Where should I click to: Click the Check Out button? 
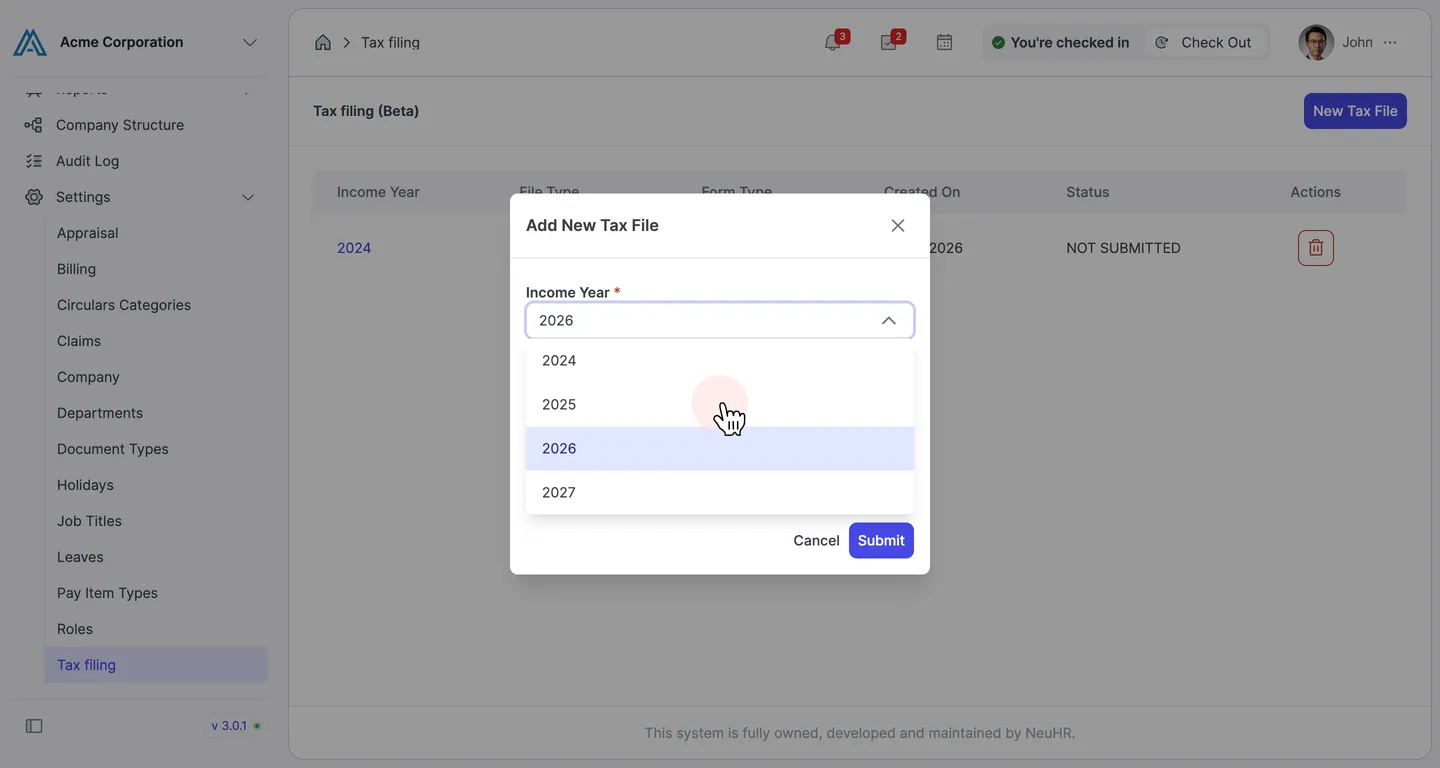point(1204,42)
